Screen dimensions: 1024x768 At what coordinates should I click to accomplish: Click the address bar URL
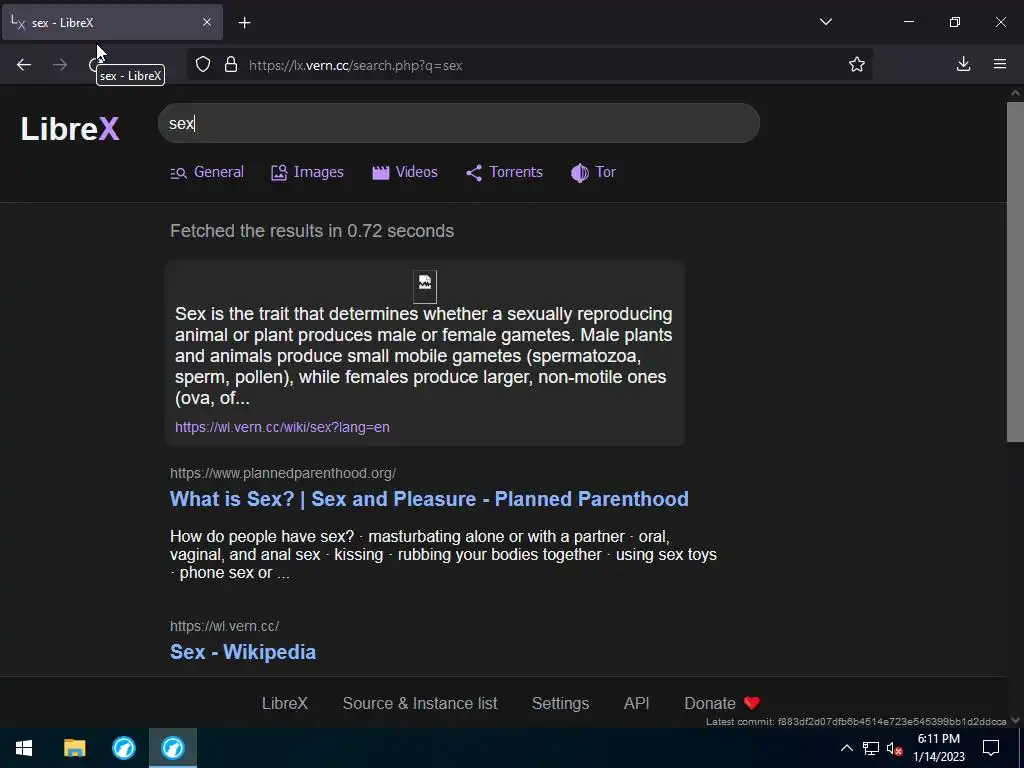355,65
